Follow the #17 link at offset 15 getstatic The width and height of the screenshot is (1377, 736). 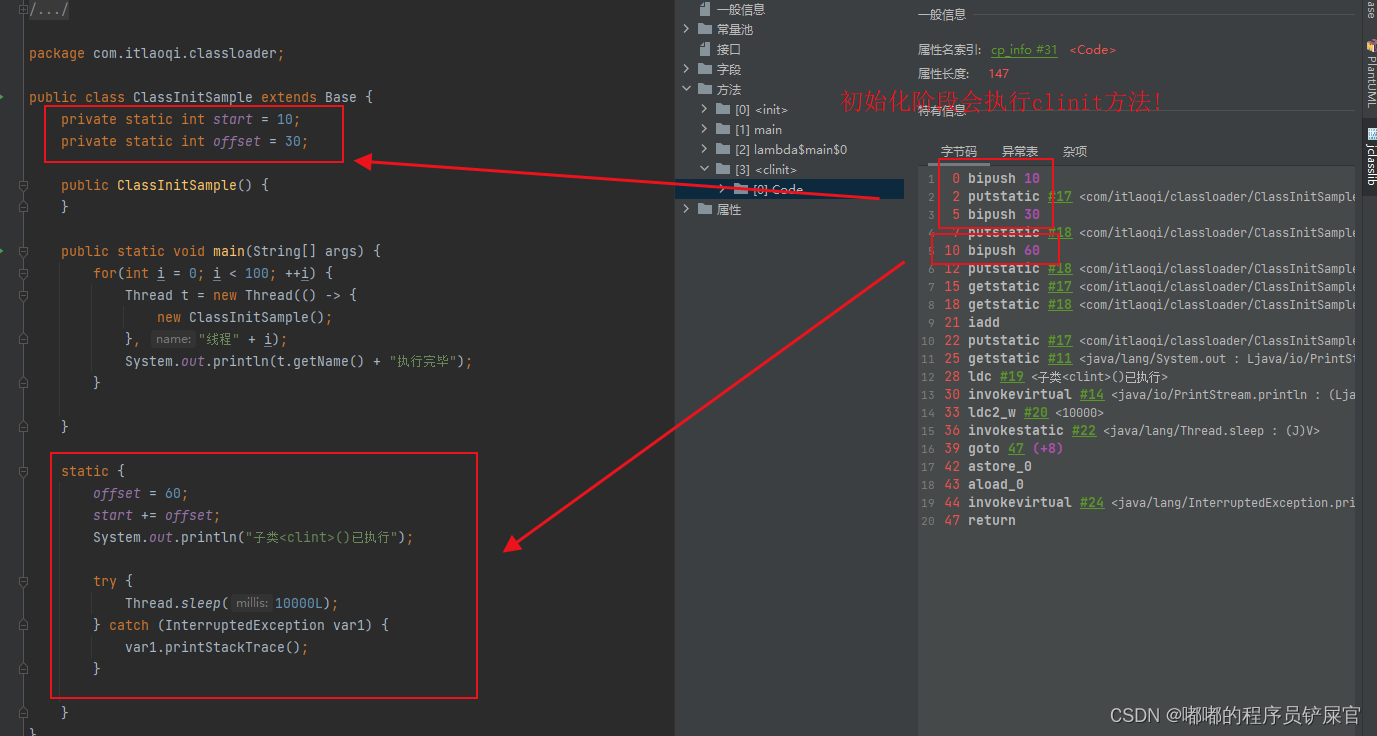1060,287
